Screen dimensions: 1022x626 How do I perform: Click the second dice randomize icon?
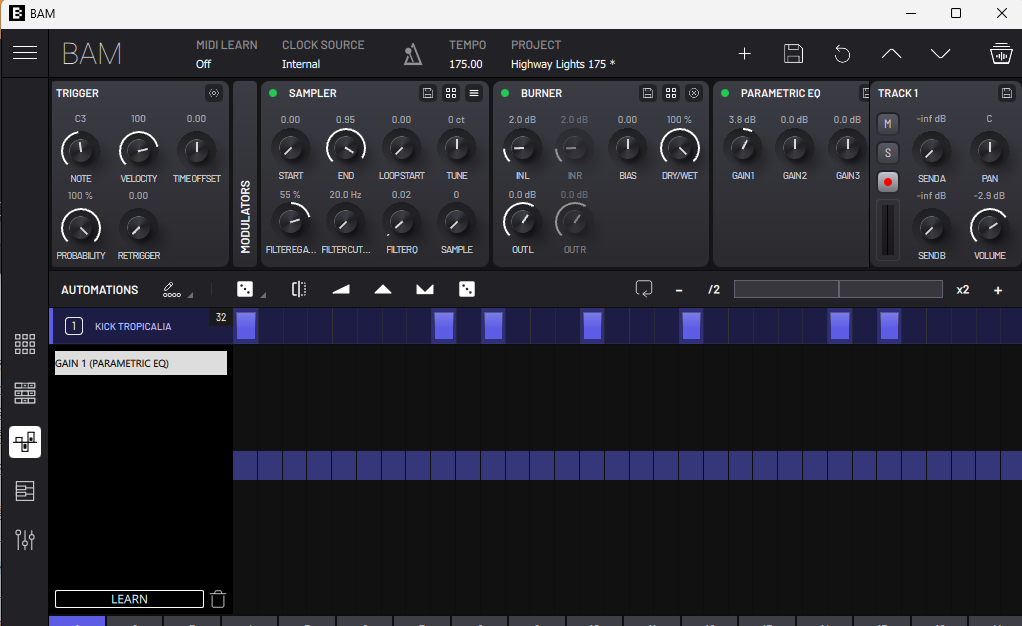[x=467, y=290]
